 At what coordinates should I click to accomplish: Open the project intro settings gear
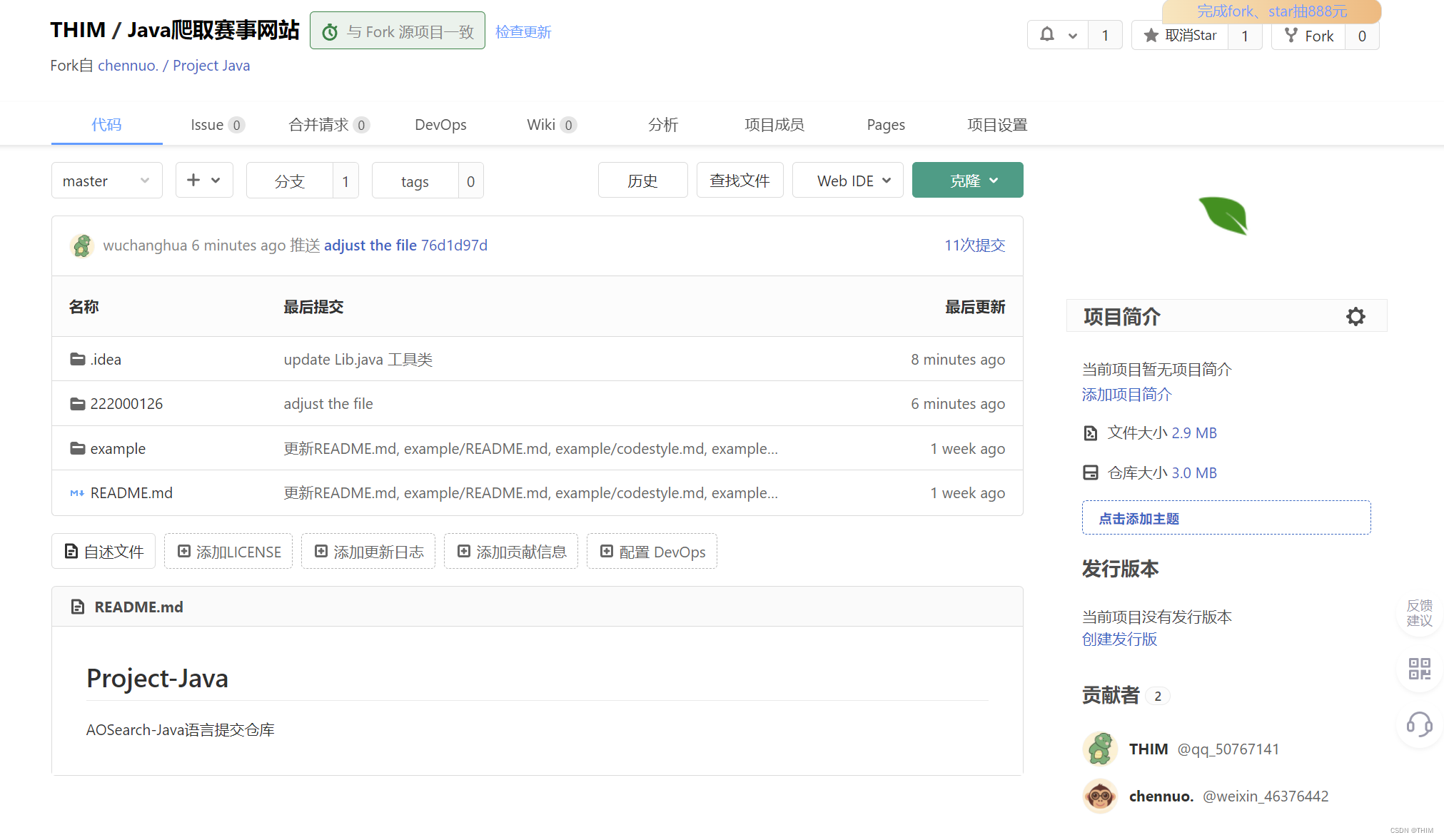click(1355, 316)
